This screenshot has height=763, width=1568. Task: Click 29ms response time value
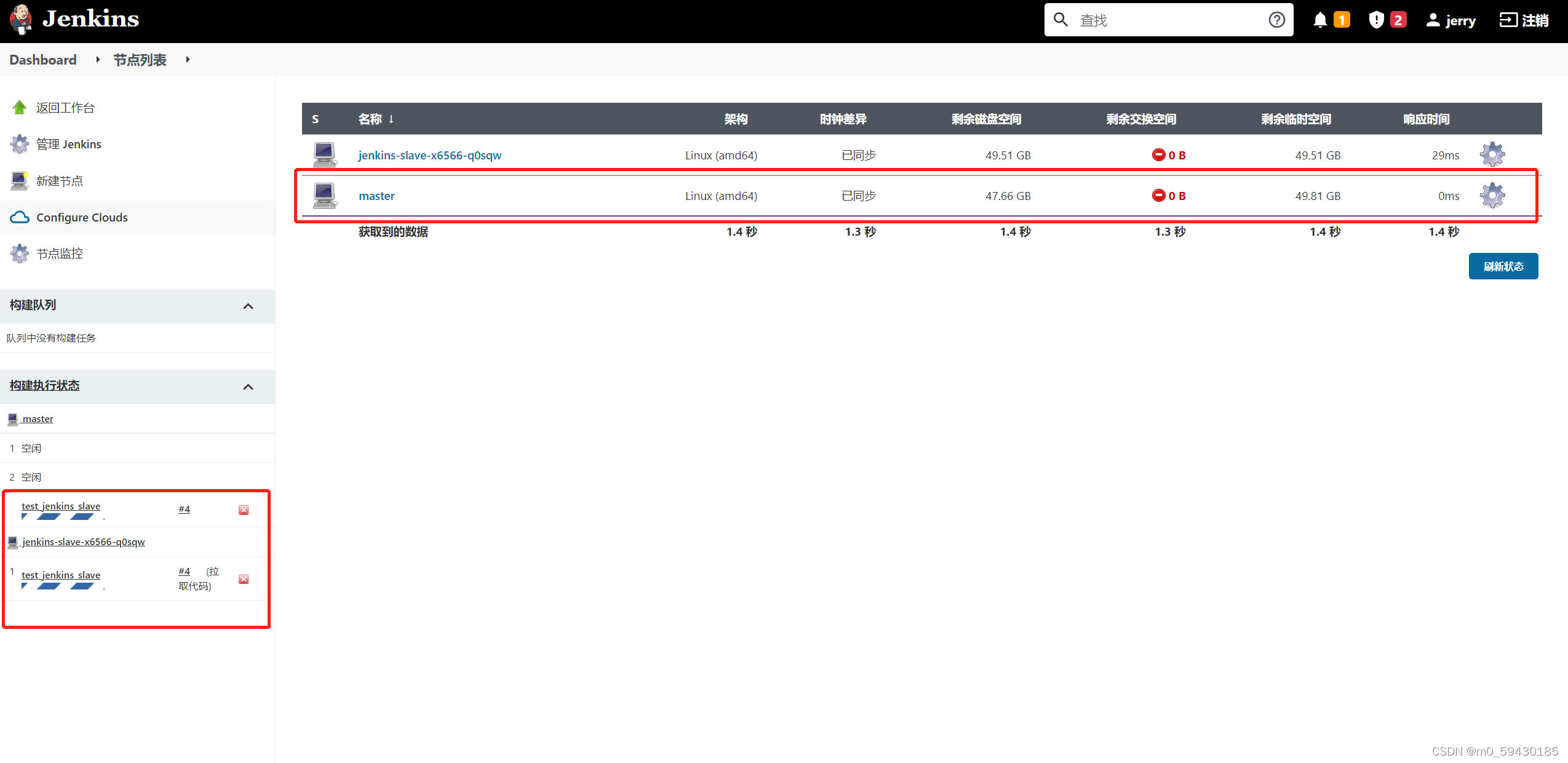click(x=1446, y=155)
